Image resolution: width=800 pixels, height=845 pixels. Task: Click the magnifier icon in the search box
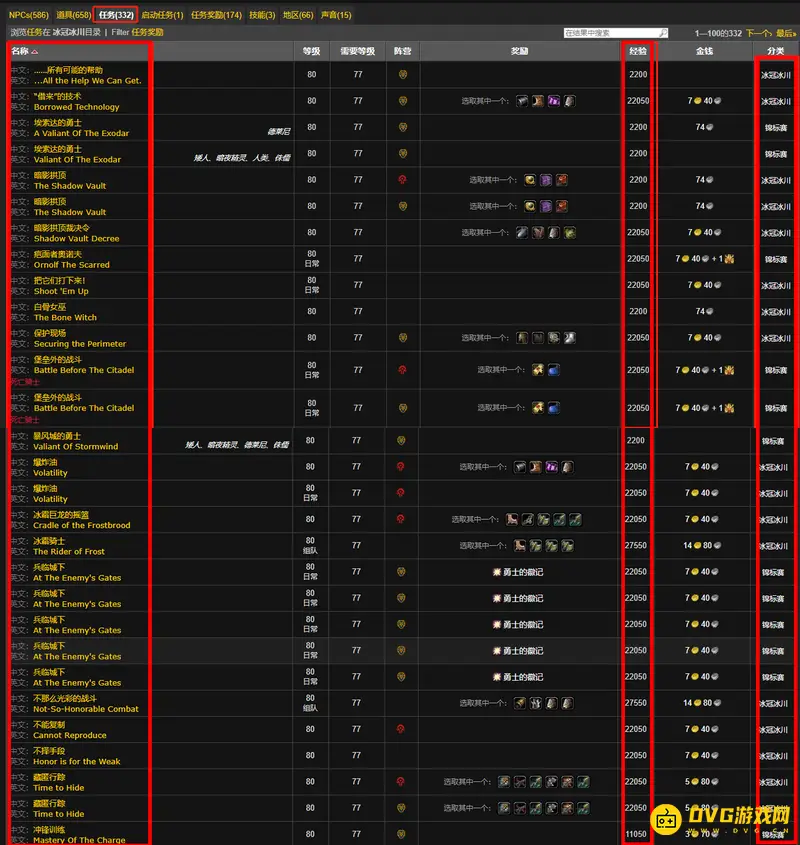(x=663, y=33)
